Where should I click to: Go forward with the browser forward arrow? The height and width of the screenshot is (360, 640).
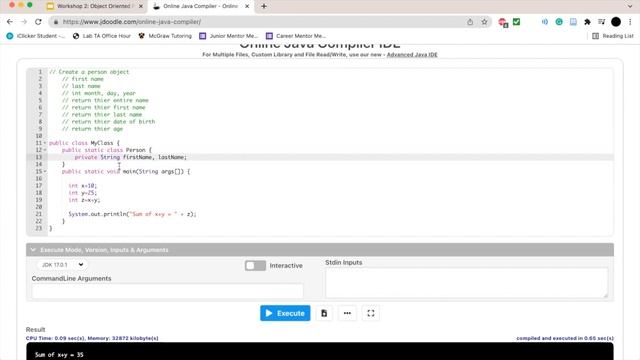coord(24,22)
